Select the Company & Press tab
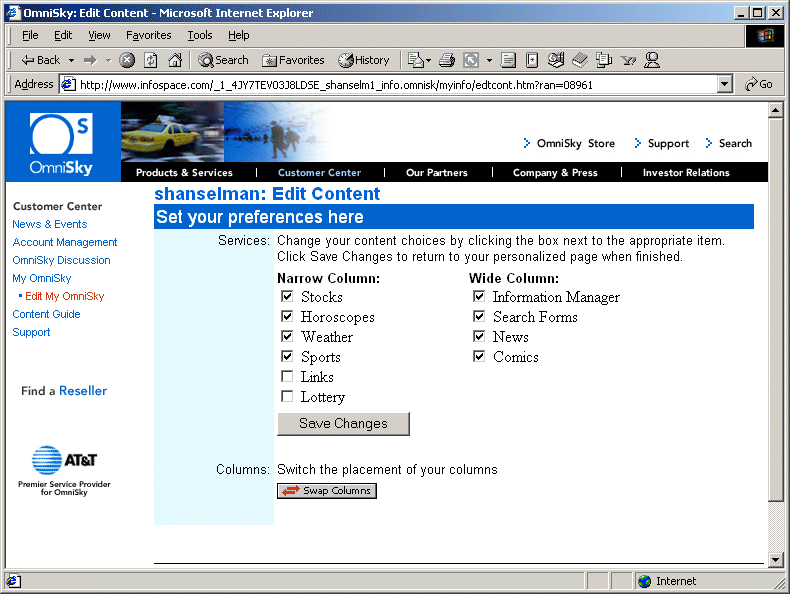The image size is (790, 594). [x=555, y=173]
